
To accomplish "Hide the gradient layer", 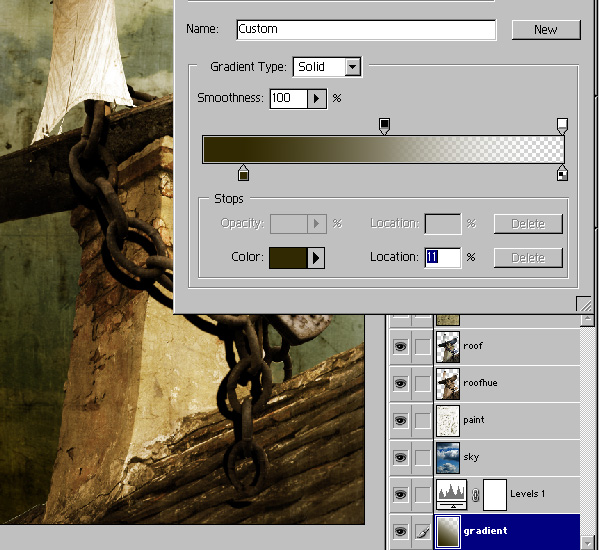I will point(400,531).
